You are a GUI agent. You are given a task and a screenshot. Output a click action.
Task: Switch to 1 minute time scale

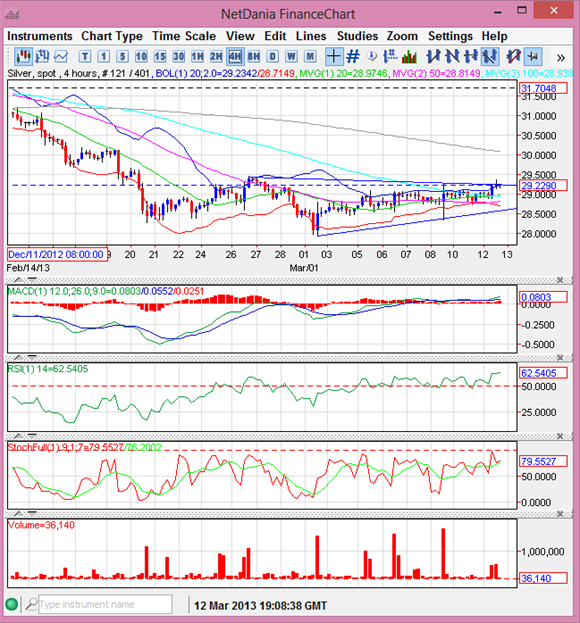coord(104,56)
